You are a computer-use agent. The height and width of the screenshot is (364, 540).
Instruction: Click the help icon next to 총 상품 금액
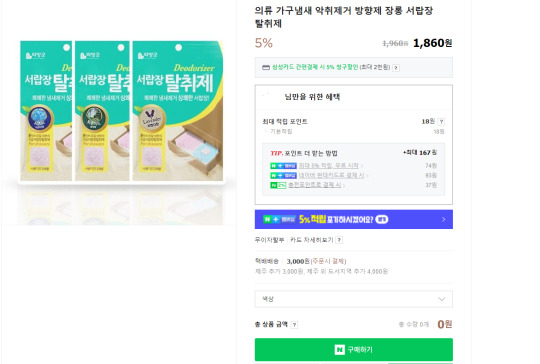click(294, 324)
